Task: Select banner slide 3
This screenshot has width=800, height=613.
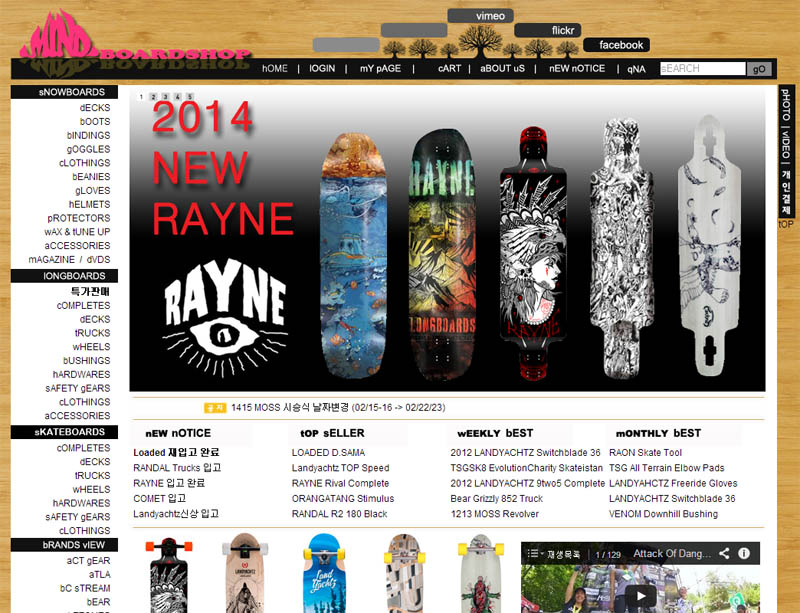Action: pyautogui.click(x=165, y=96)
